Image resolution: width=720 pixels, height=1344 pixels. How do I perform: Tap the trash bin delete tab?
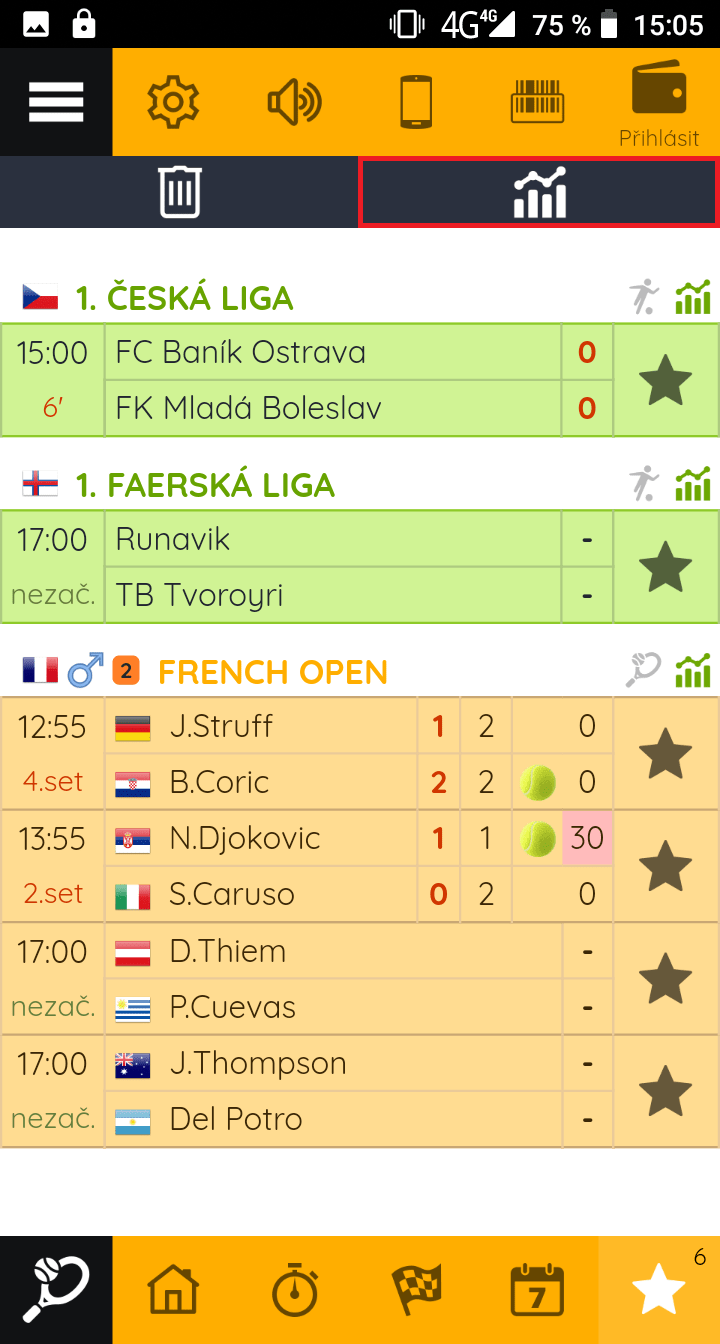tap(180, 192)
